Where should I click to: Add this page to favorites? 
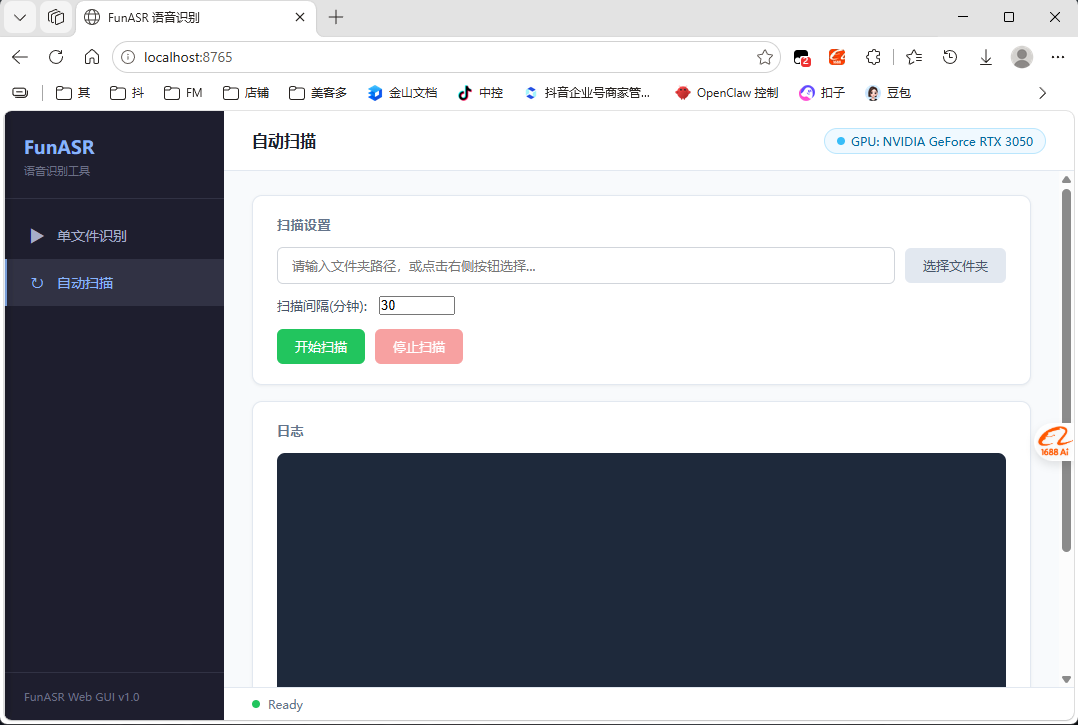pyautogui.click(x=764, y=57)
